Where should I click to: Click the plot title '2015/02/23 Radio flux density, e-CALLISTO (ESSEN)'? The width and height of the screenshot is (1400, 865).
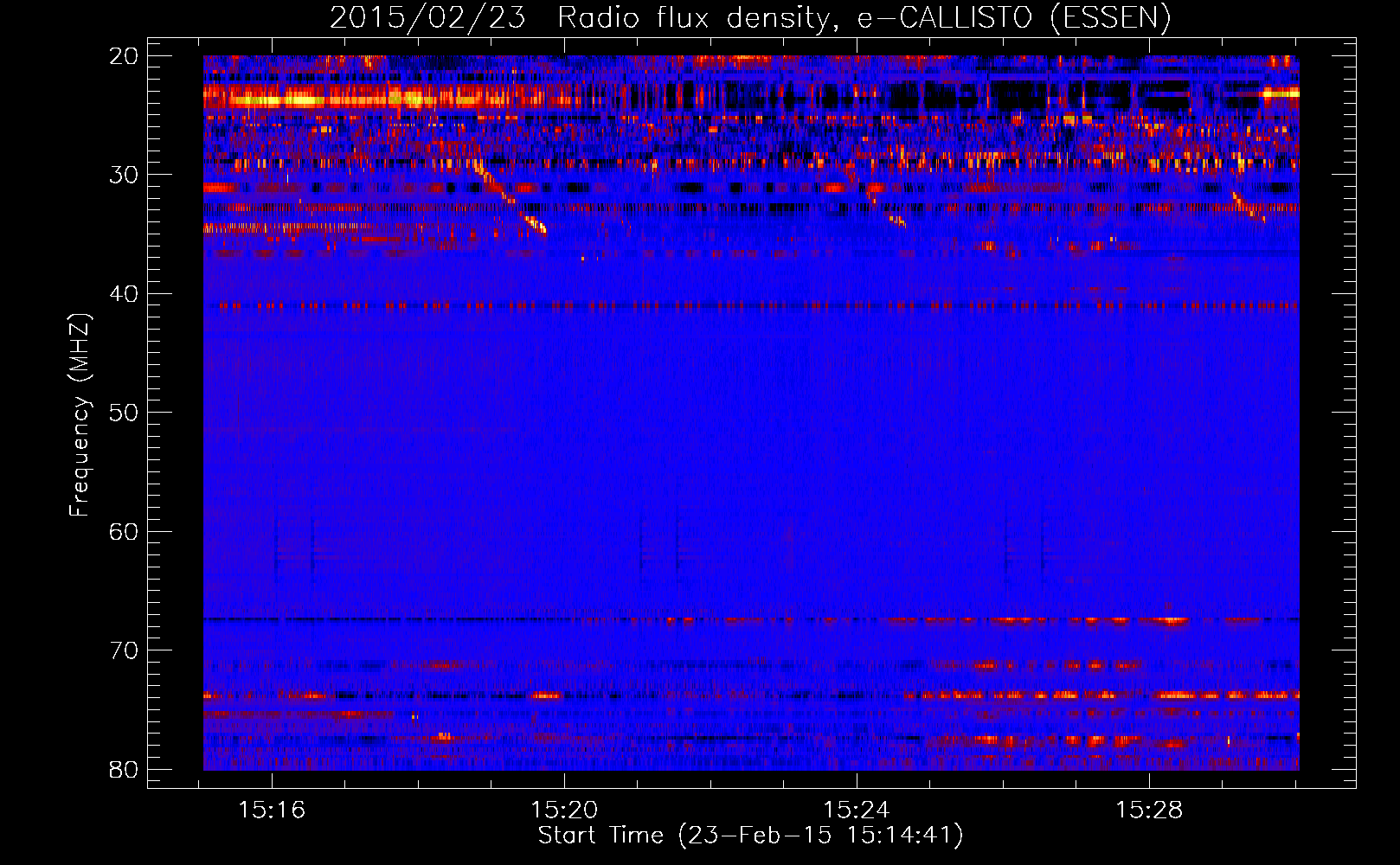point(750,18)
